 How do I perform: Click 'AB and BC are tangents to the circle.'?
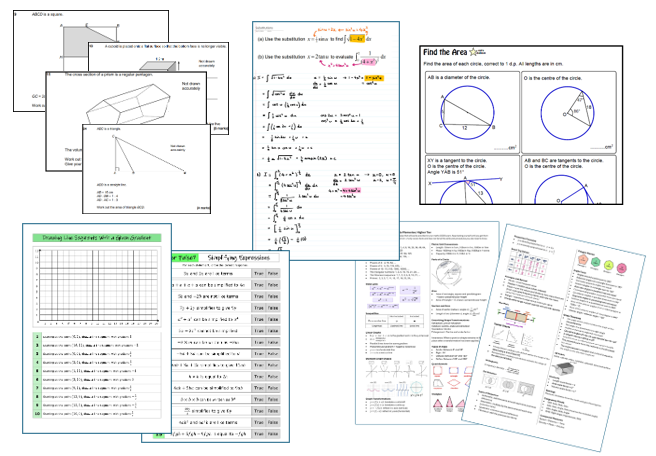tap(564, 161)
